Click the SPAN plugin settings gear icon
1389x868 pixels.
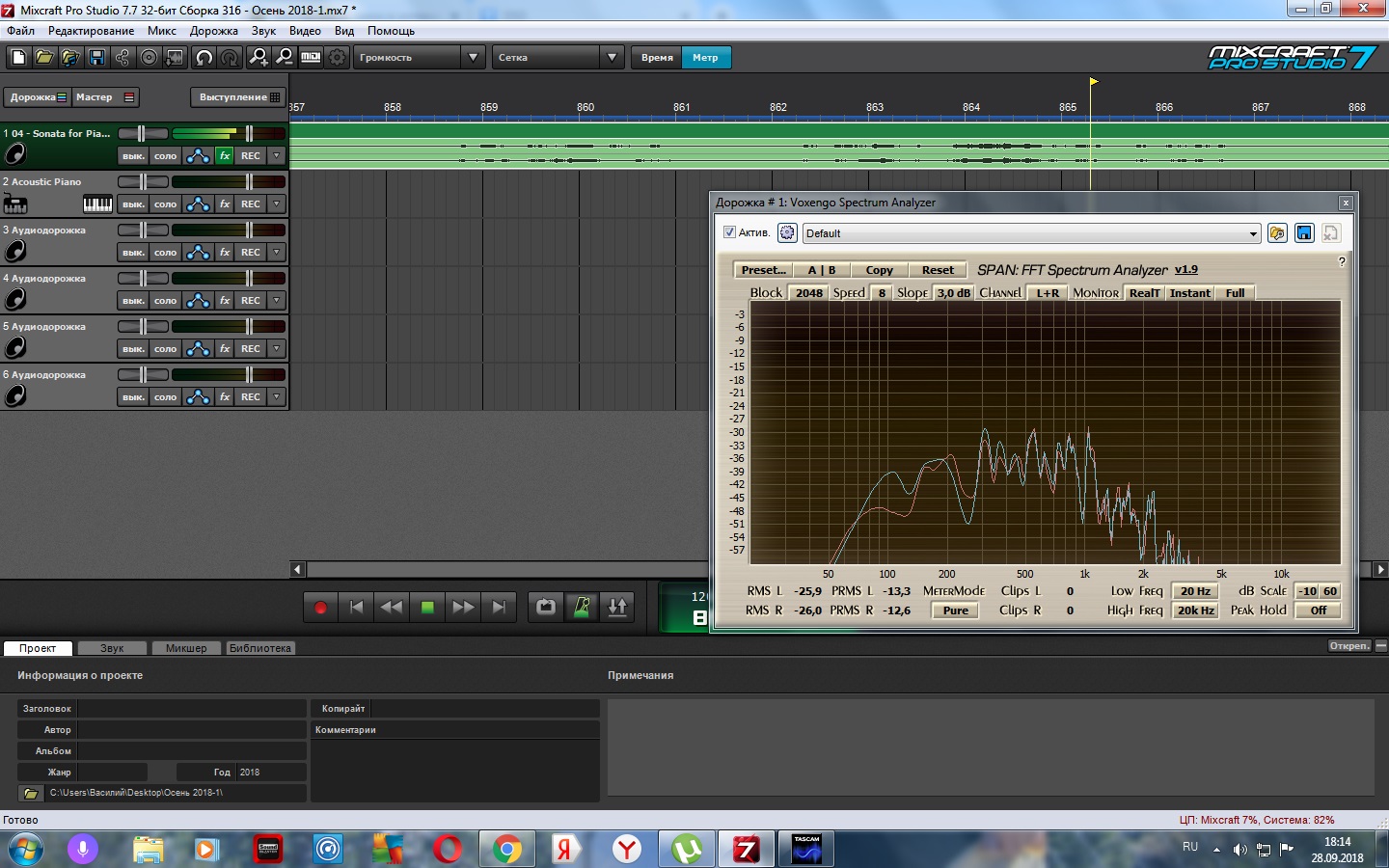click(787, 233)
